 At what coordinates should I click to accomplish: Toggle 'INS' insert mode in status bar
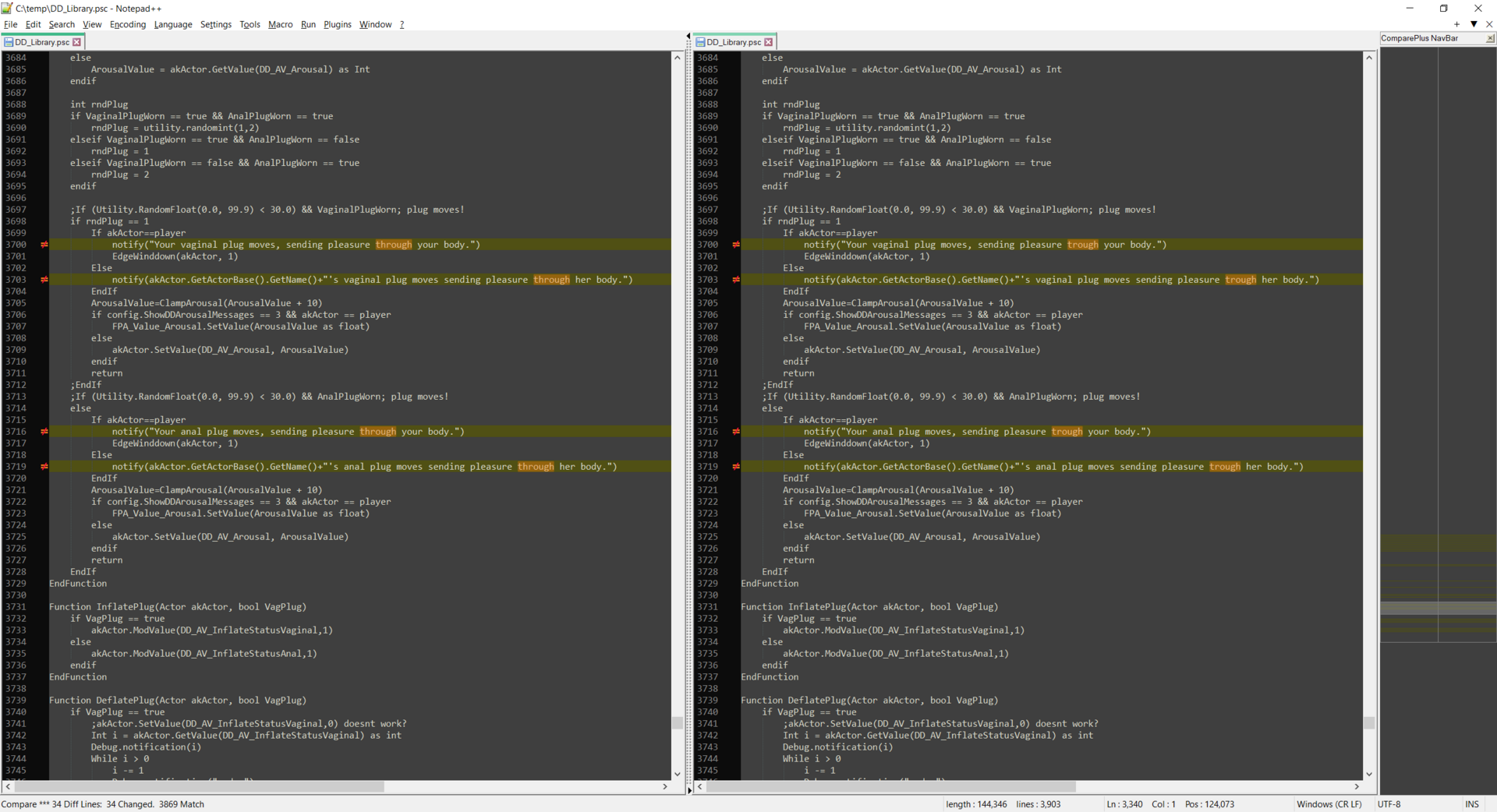coord(1472,804)
